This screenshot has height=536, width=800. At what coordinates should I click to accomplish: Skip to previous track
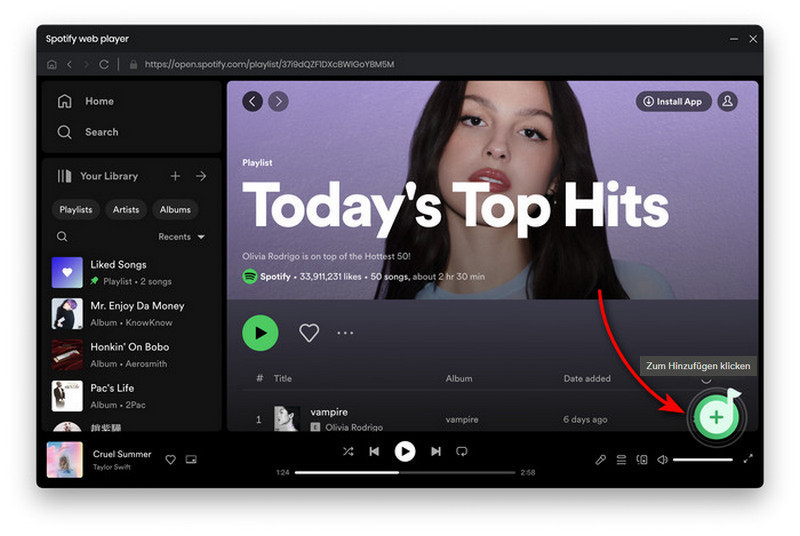[x=374, y=451]
